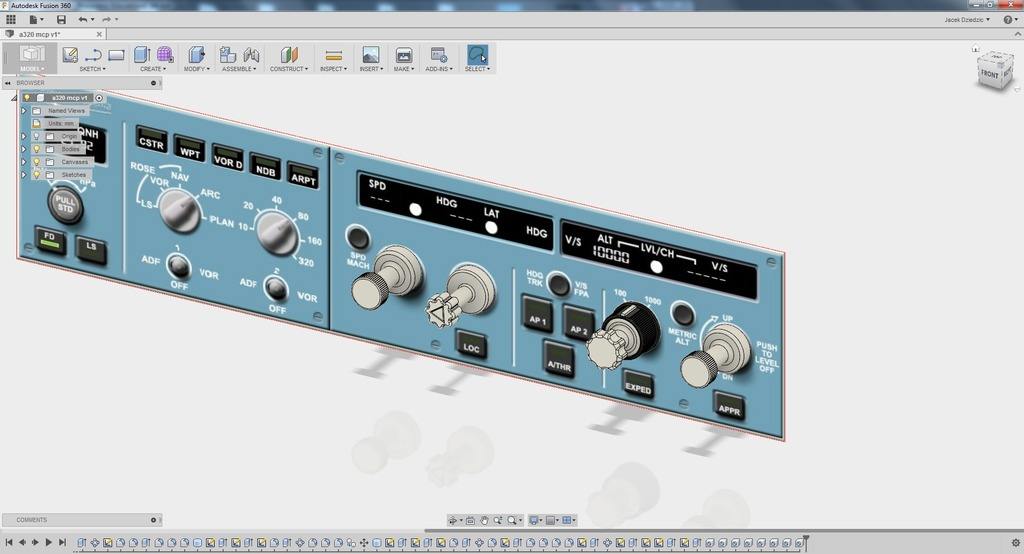Open the CONSTRUCT dropdown menu
Image resolution: width=1024 pixels, height=554 pixels.
[x=289, y=69]
